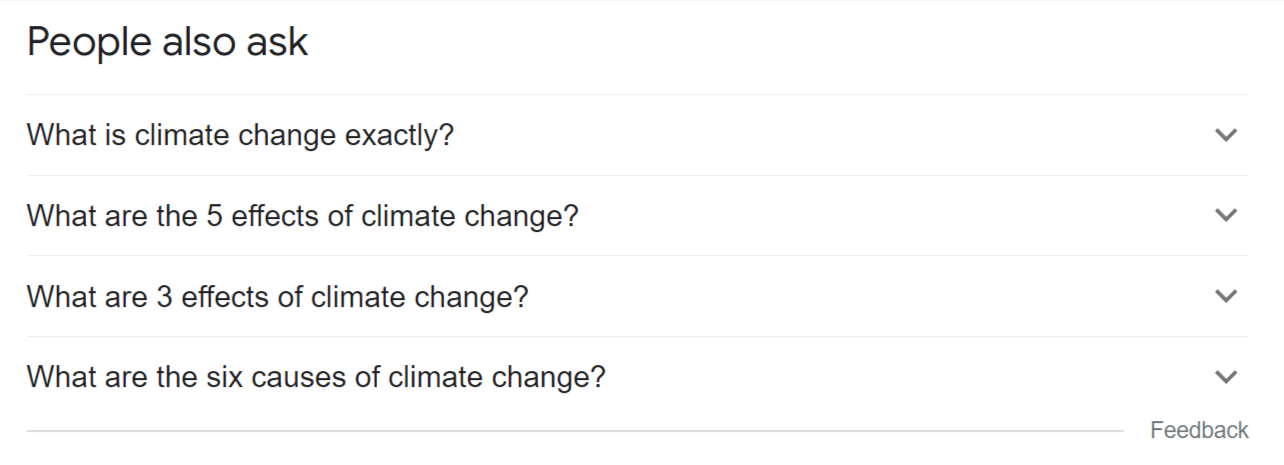The width and height of the screenshot is (1284, 465).
Task: Expand "What are the 5 effects of climate change?"
Action: coord(302,215)
